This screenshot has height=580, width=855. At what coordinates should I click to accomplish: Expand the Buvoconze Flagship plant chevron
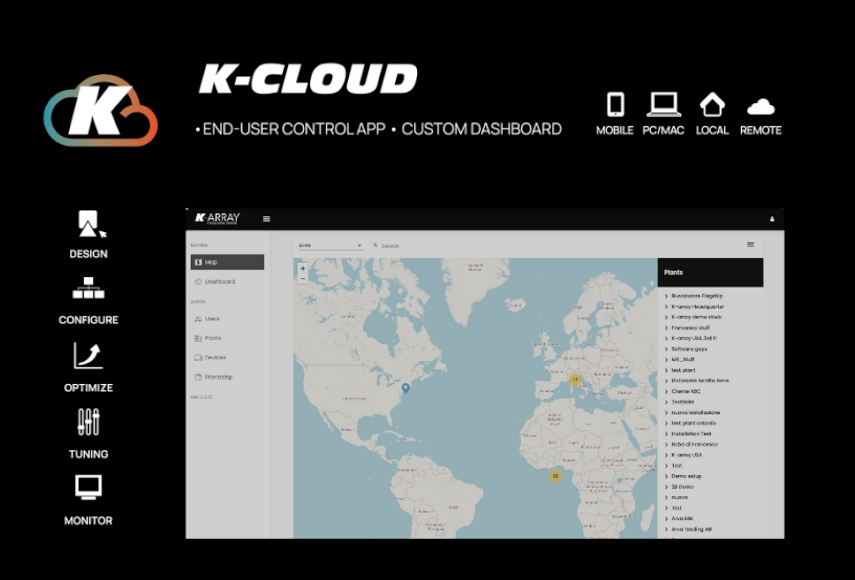[666, 296]
